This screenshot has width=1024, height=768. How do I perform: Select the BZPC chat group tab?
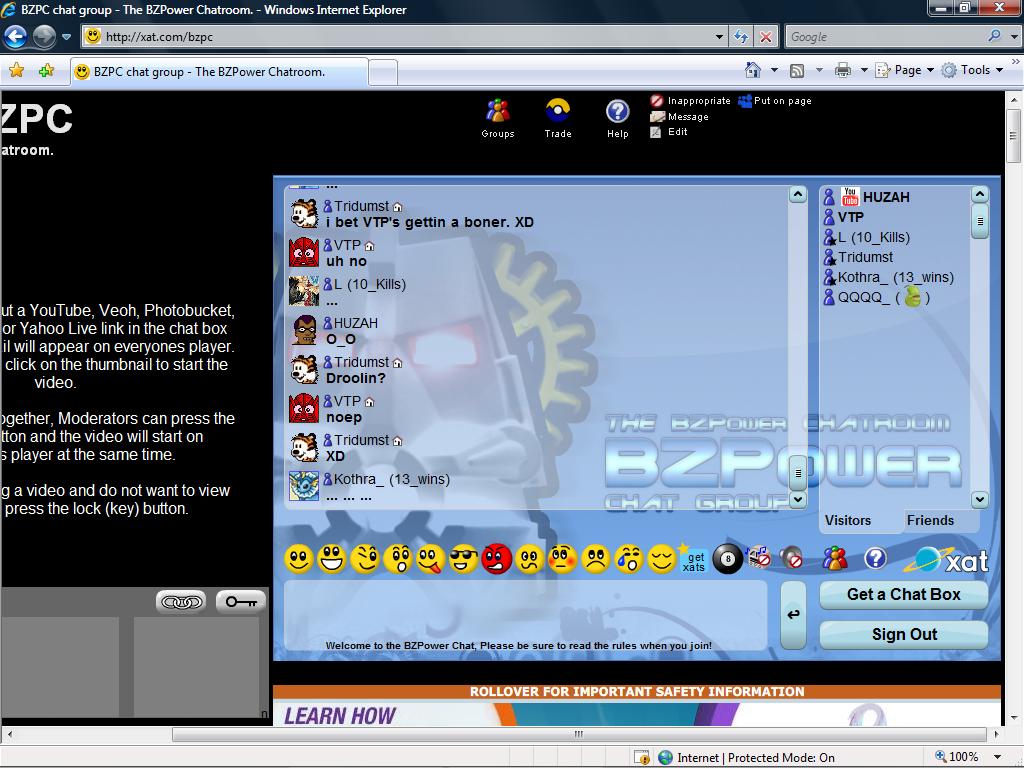point(219,72)
